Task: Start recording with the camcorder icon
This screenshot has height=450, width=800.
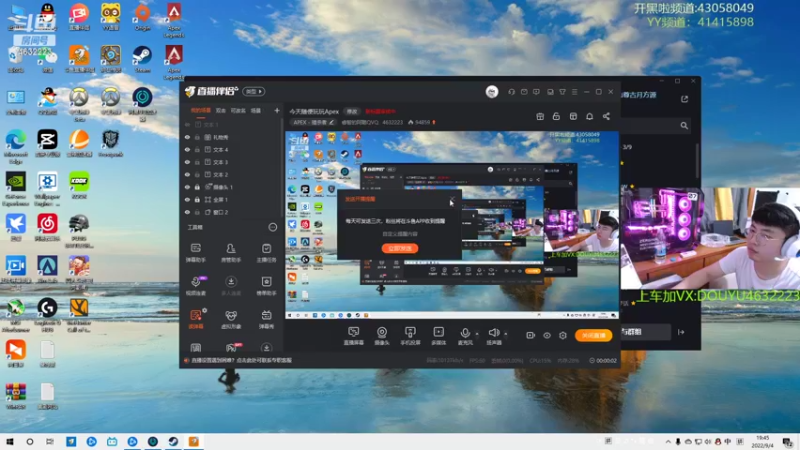Action: tap(531, 335)
